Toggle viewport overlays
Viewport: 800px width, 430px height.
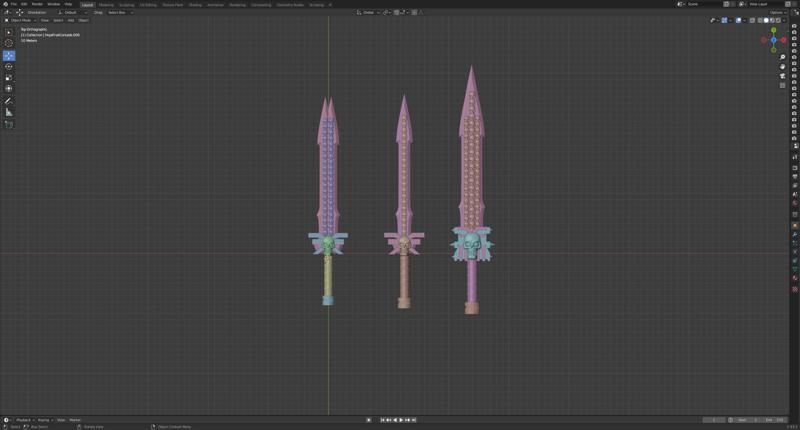(x=739, y=20)
